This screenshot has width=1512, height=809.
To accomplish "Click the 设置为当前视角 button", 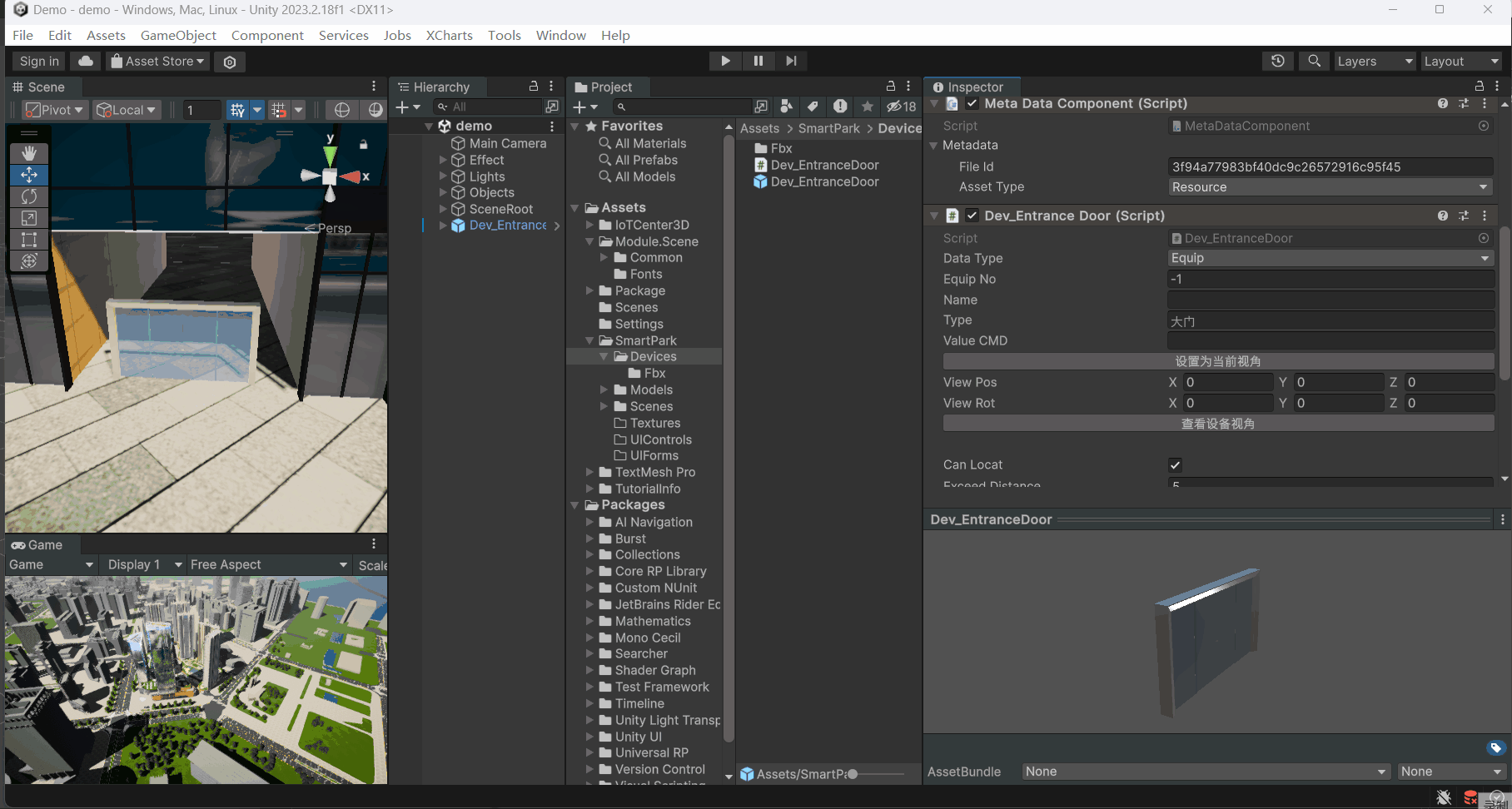I will (1217, 361).
